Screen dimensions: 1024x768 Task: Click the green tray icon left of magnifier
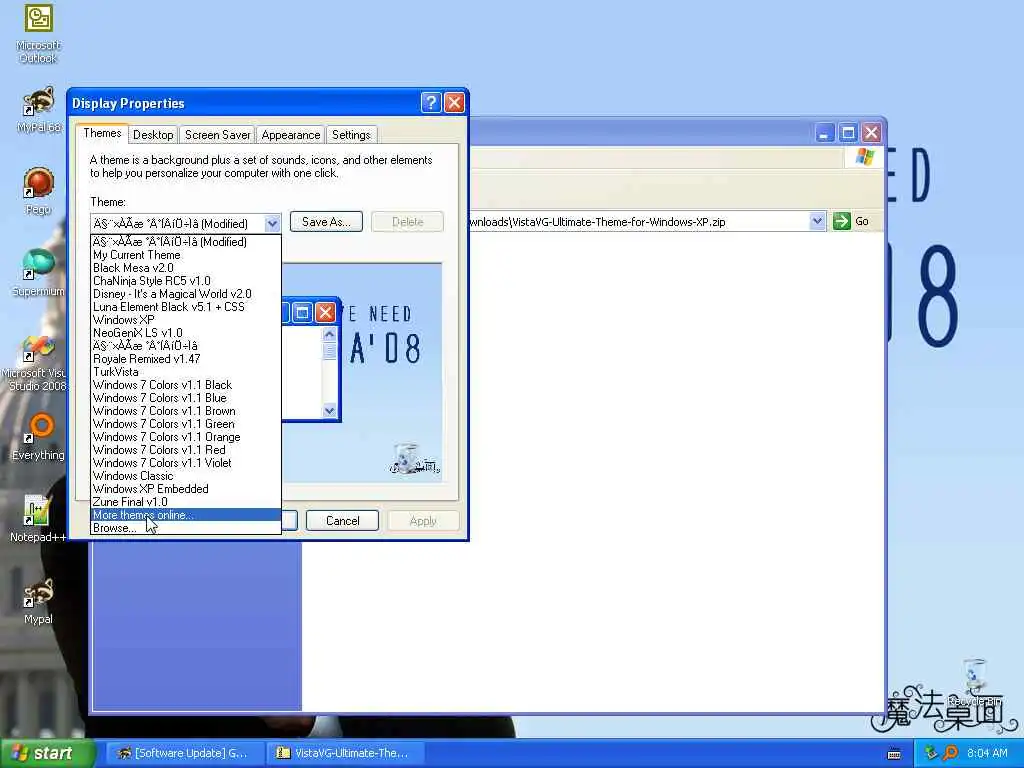(931, 753)
